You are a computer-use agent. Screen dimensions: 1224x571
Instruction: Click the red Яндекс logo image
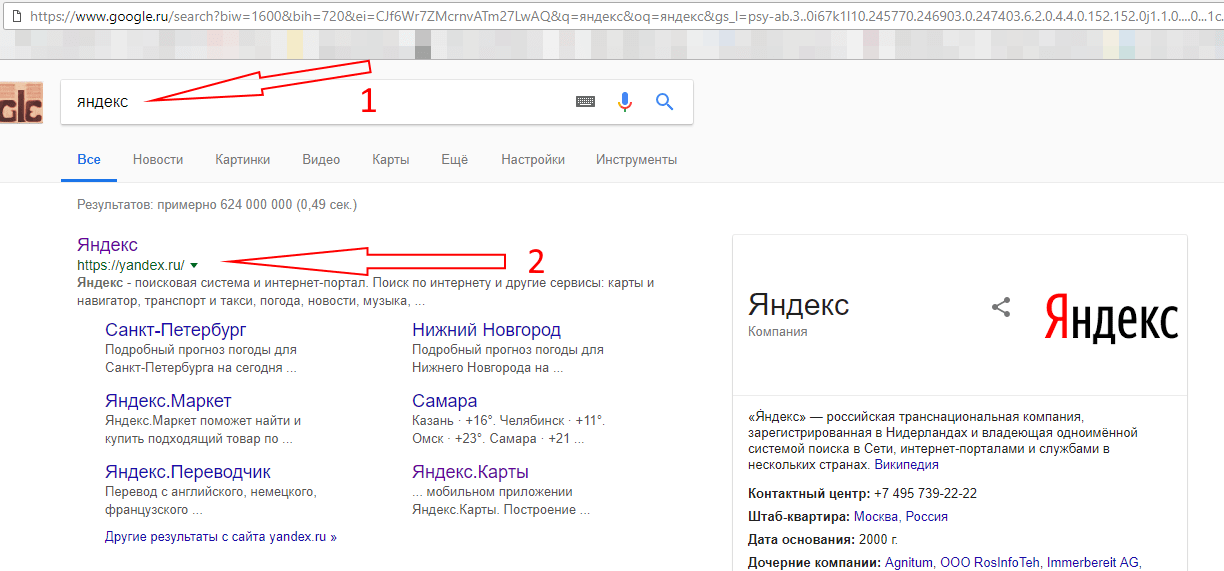click(1111, 317)
